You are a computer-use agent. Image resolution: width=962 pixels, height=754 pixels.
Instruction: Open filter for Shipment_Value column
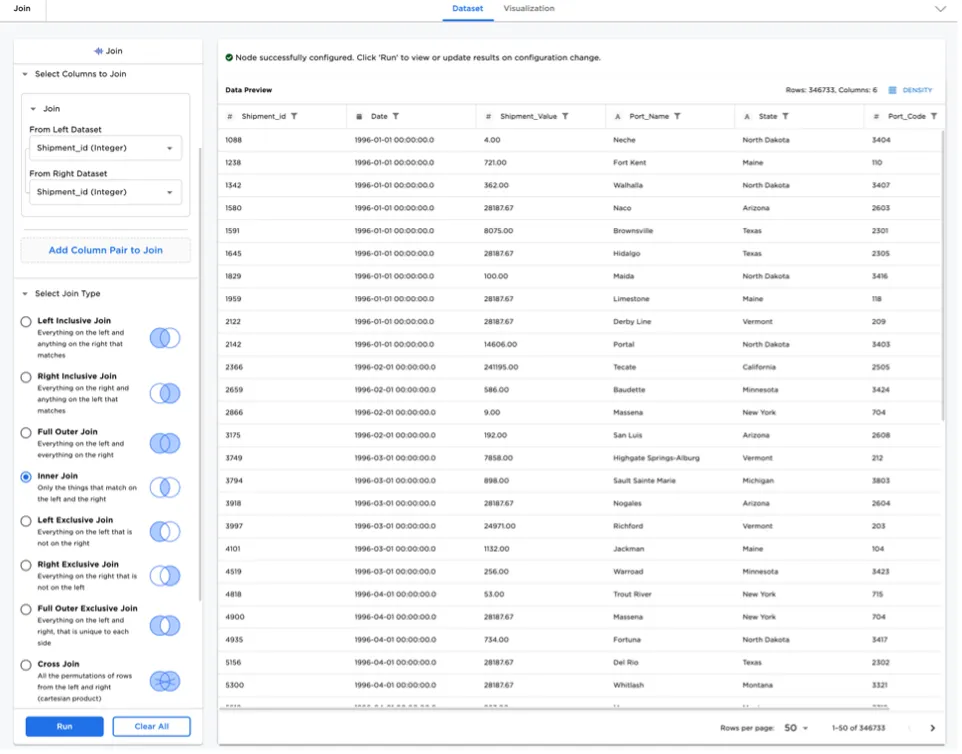tap(565, 117)
